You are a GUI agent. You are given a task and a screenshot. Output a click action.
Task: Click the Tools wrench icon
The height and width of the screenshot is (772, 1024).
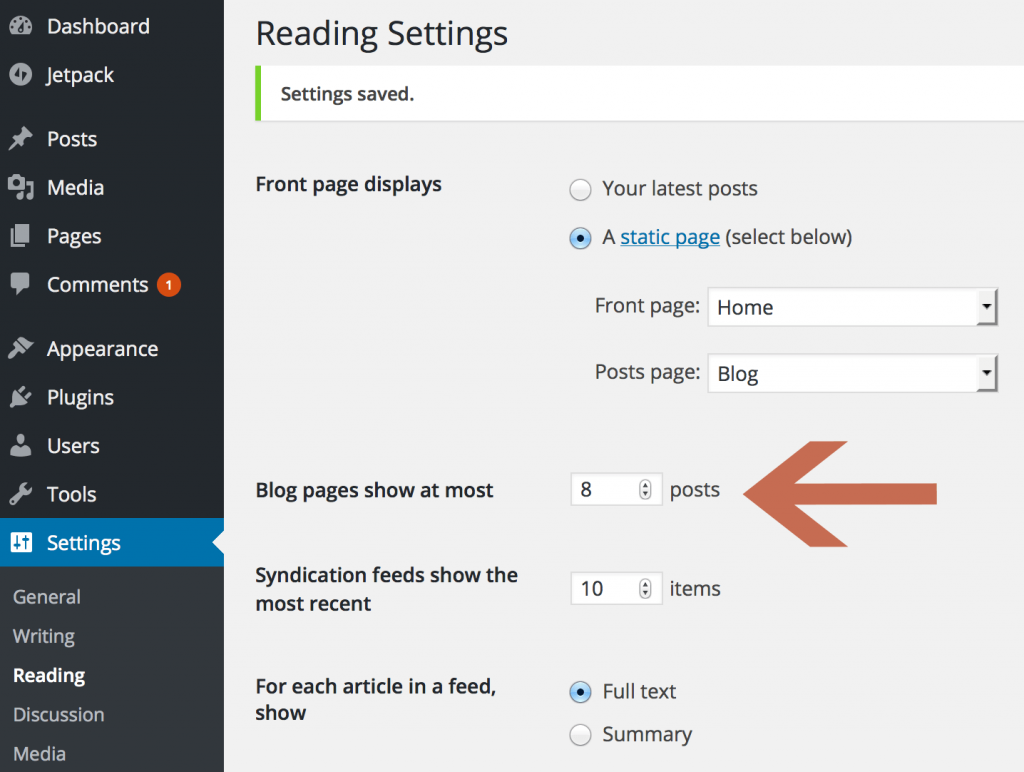point(22,493)
